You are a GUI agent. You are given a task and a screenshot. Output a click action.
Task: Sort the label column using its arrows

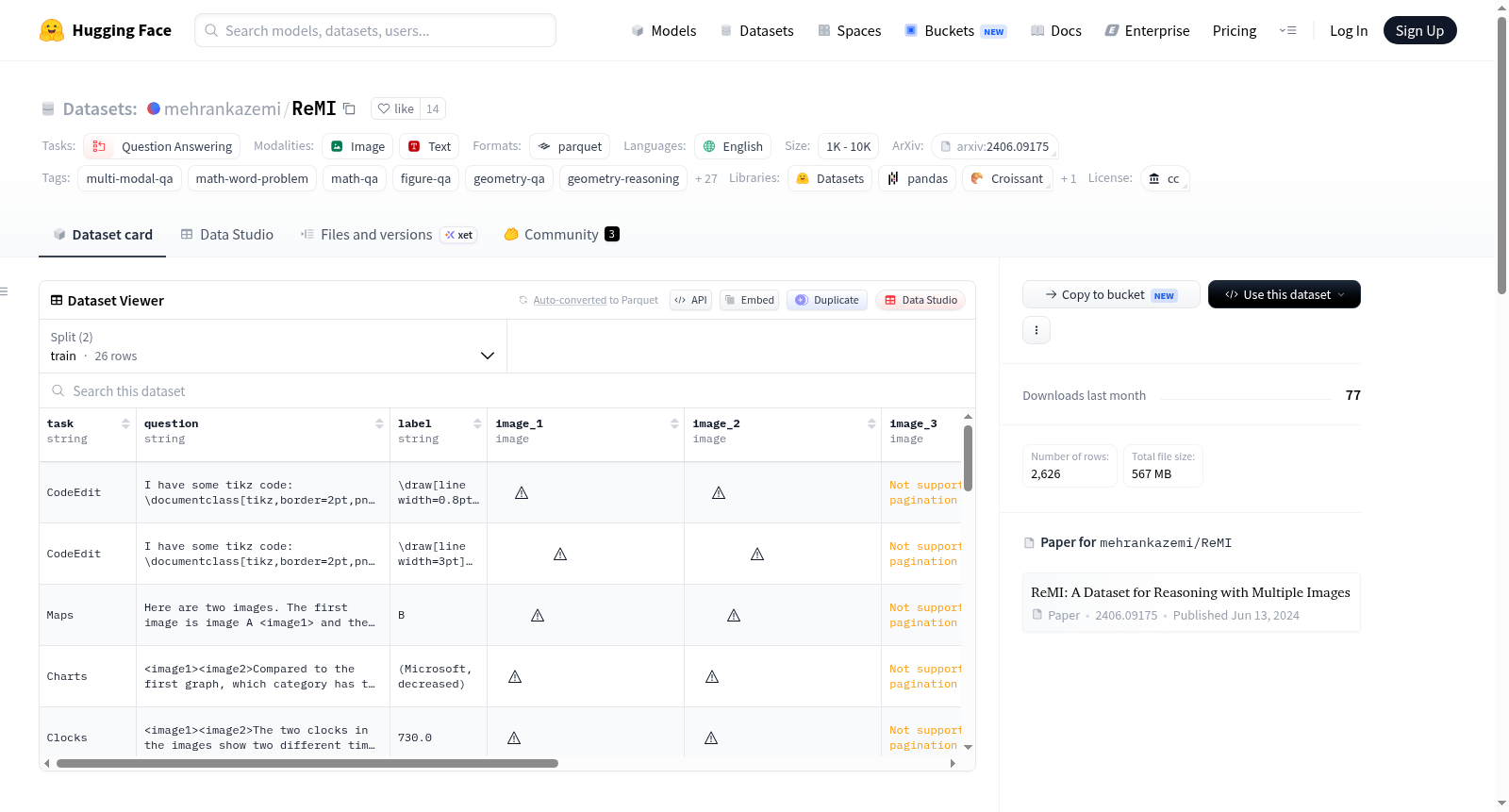[477, 424]
